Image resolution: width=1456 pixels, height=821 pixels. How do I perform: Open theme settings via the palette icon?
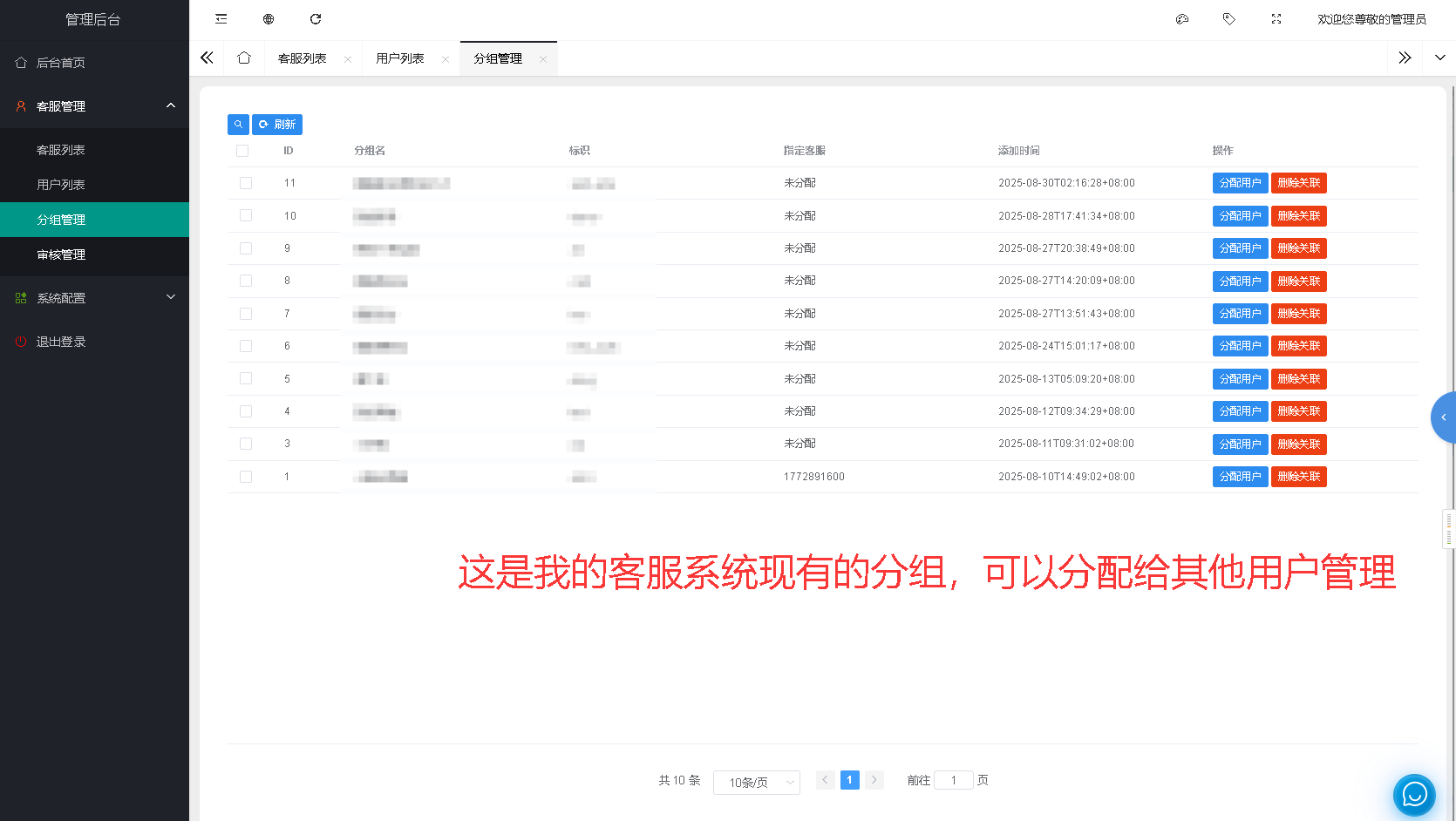pyautogui.click(x=1181, y=18)
